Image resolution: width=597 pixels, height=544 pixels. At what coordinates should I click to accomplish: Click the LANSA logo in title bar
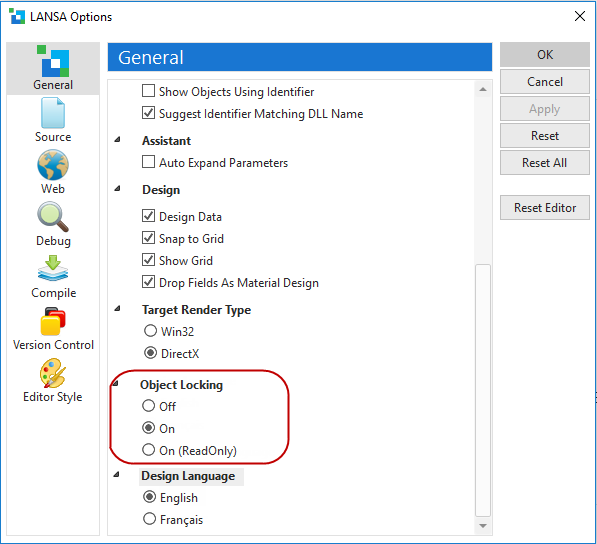pos(17,16)
